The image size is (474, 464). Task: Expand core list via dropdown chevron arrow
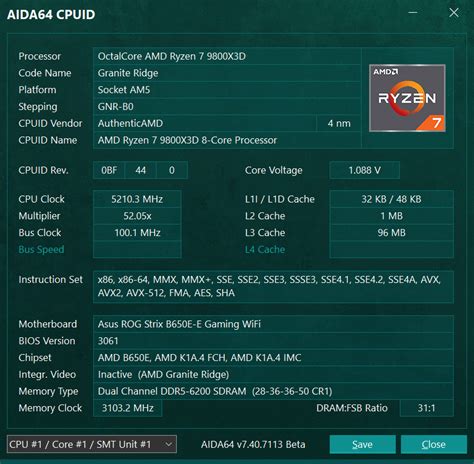point(169,444)
